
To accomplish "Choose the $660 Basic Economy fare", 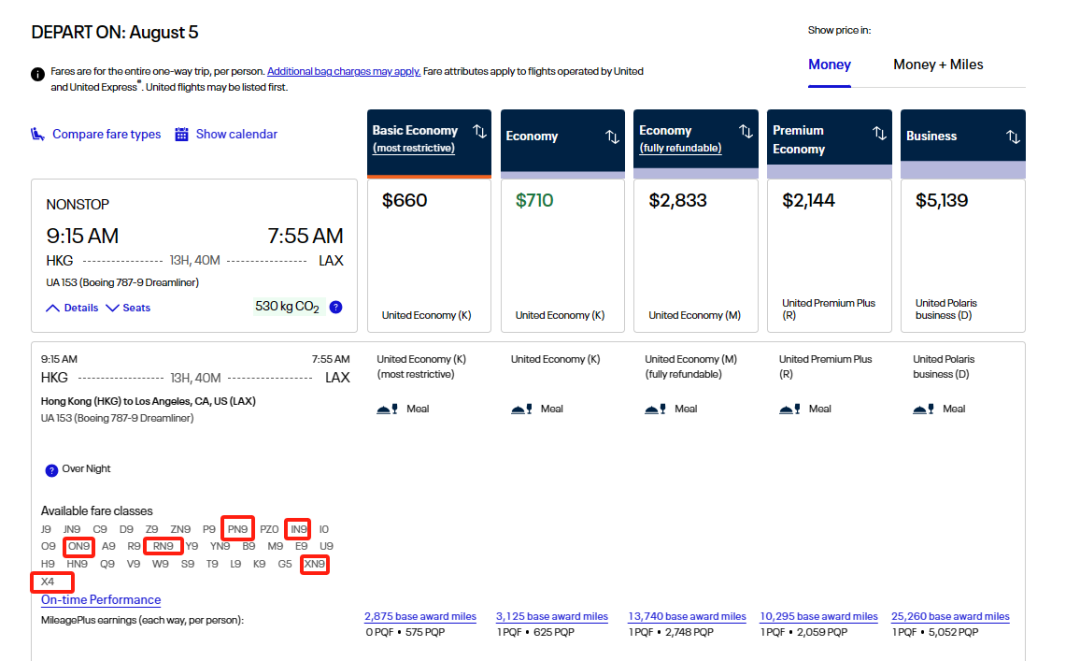I will point(429,255).
